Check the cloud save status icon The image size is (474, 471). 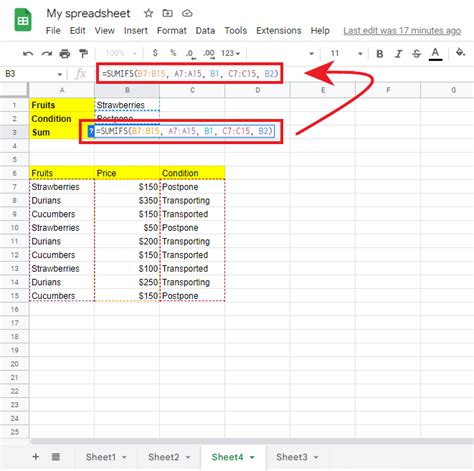pyautogui.click(x=187, y=13)
